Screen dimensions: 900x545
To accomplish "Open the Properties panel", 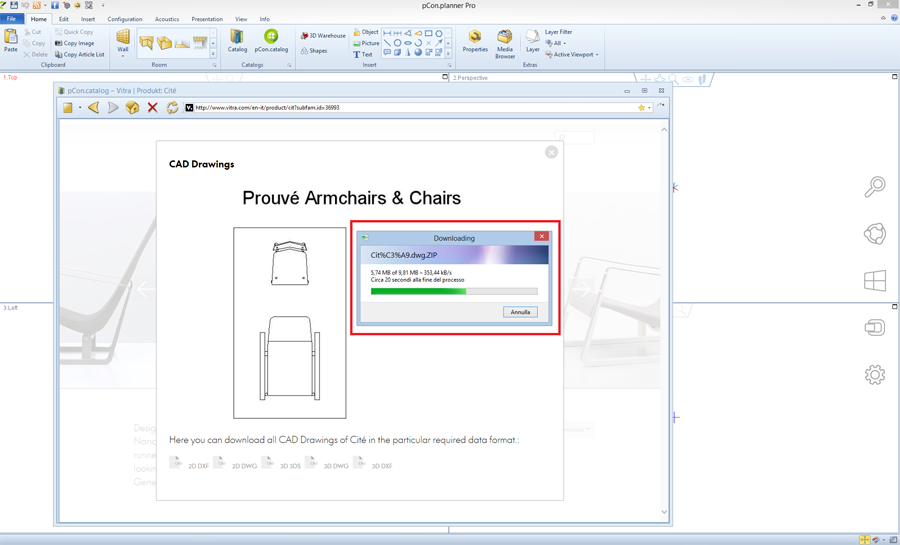I will (x=475, y=41).
